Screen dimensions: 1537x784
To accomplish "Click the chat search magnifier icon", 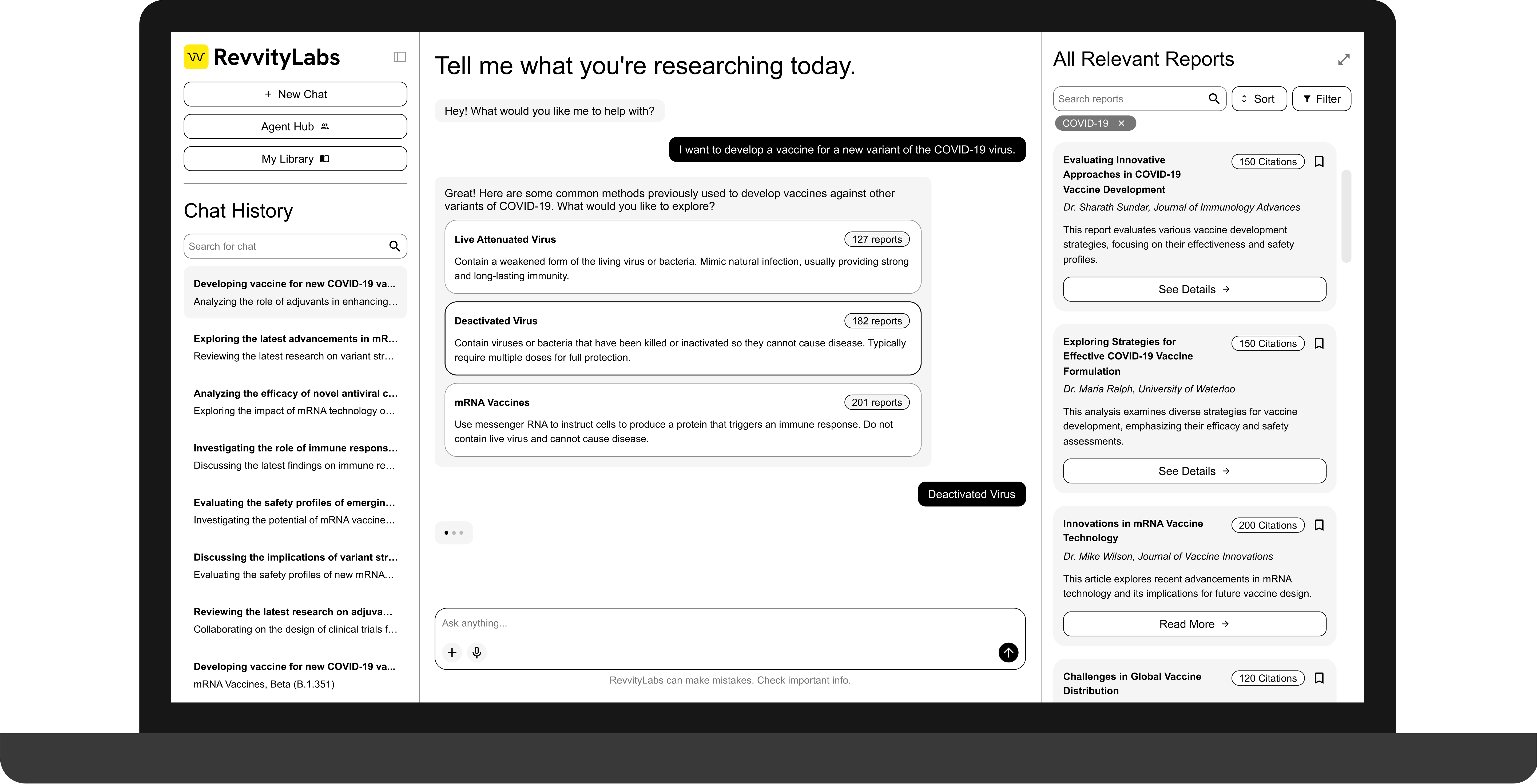I will tap(394, 246).
